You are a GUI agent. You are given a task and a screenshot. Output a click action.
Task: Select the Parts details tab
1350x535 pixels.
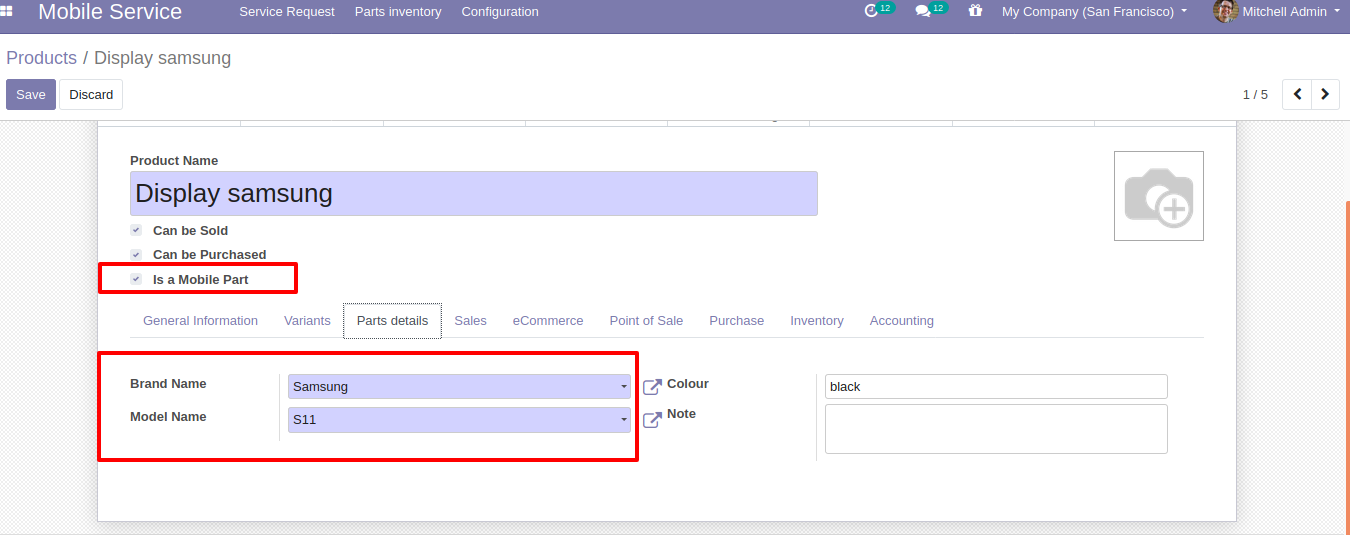pyautogui.click(x=392, y=321)
